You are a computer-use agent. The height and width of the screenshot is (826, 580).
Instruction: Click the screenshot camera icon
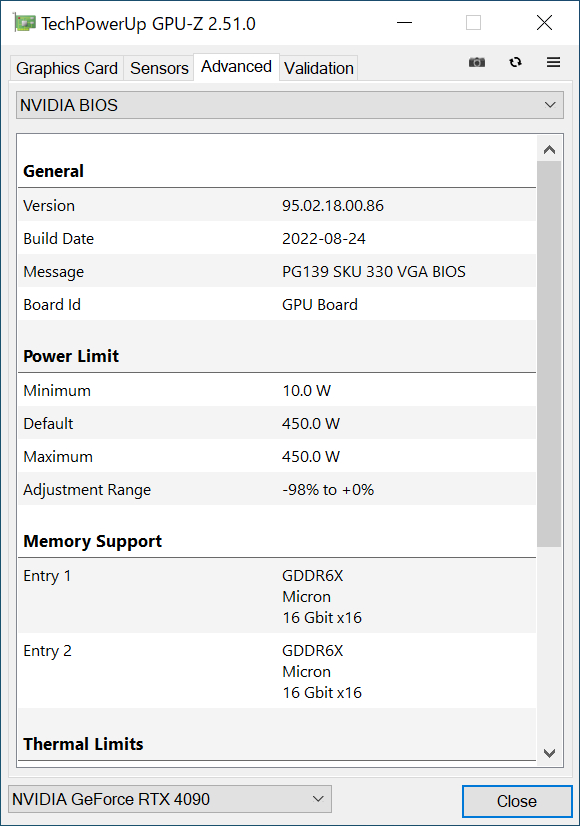pos(477,62)
